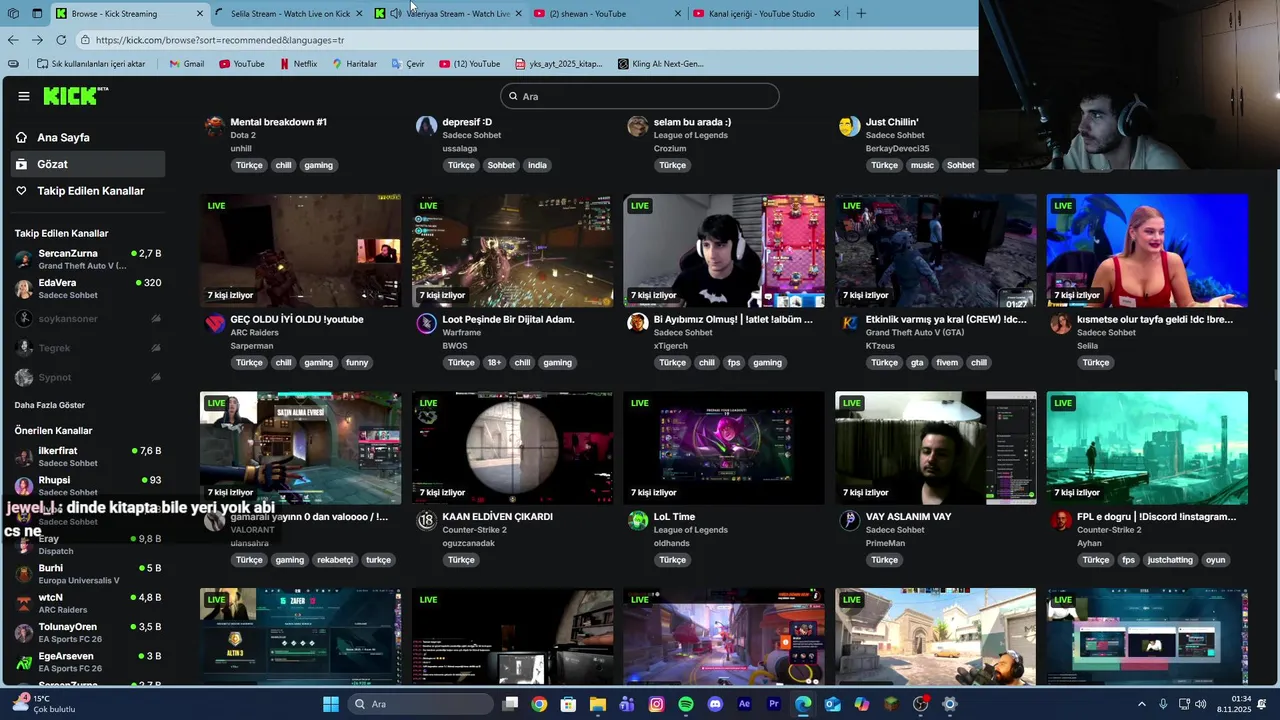Open FPL e dogru stream thumbnail
This screenshot has height=720, width=1280.
pyautogui.click(x=1147, y=447)
